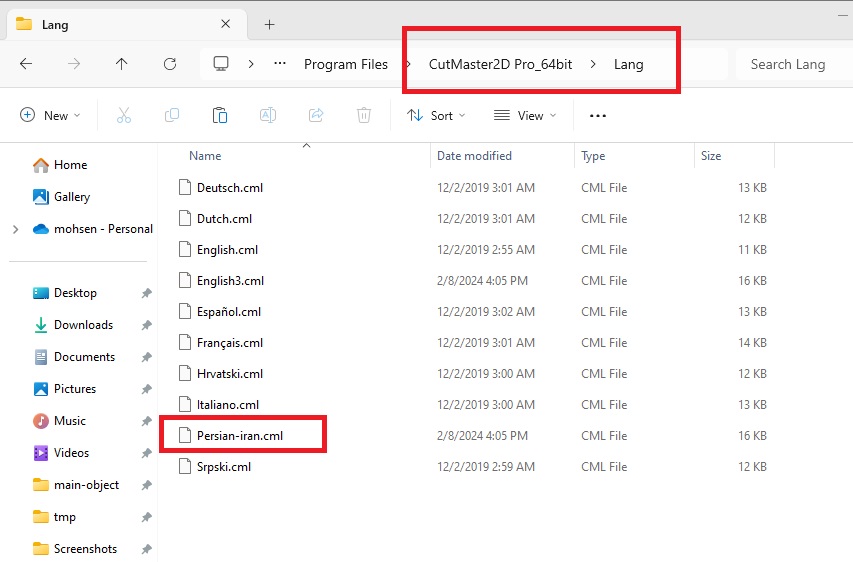Select the Persian-iran.cml file
Screen dimensions: 853x562
[240, 436]
